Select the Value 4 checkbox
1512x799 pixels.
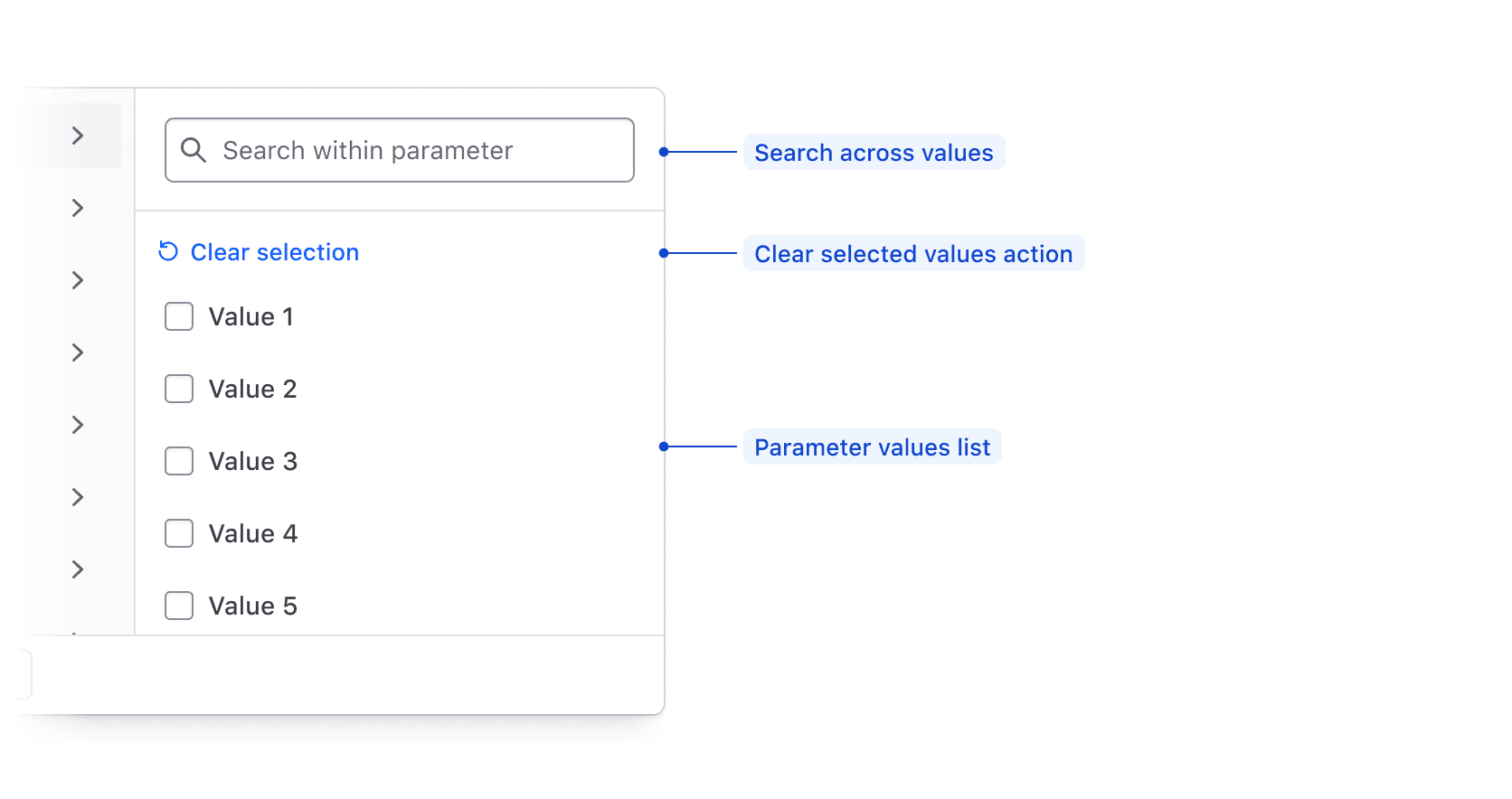179,534
